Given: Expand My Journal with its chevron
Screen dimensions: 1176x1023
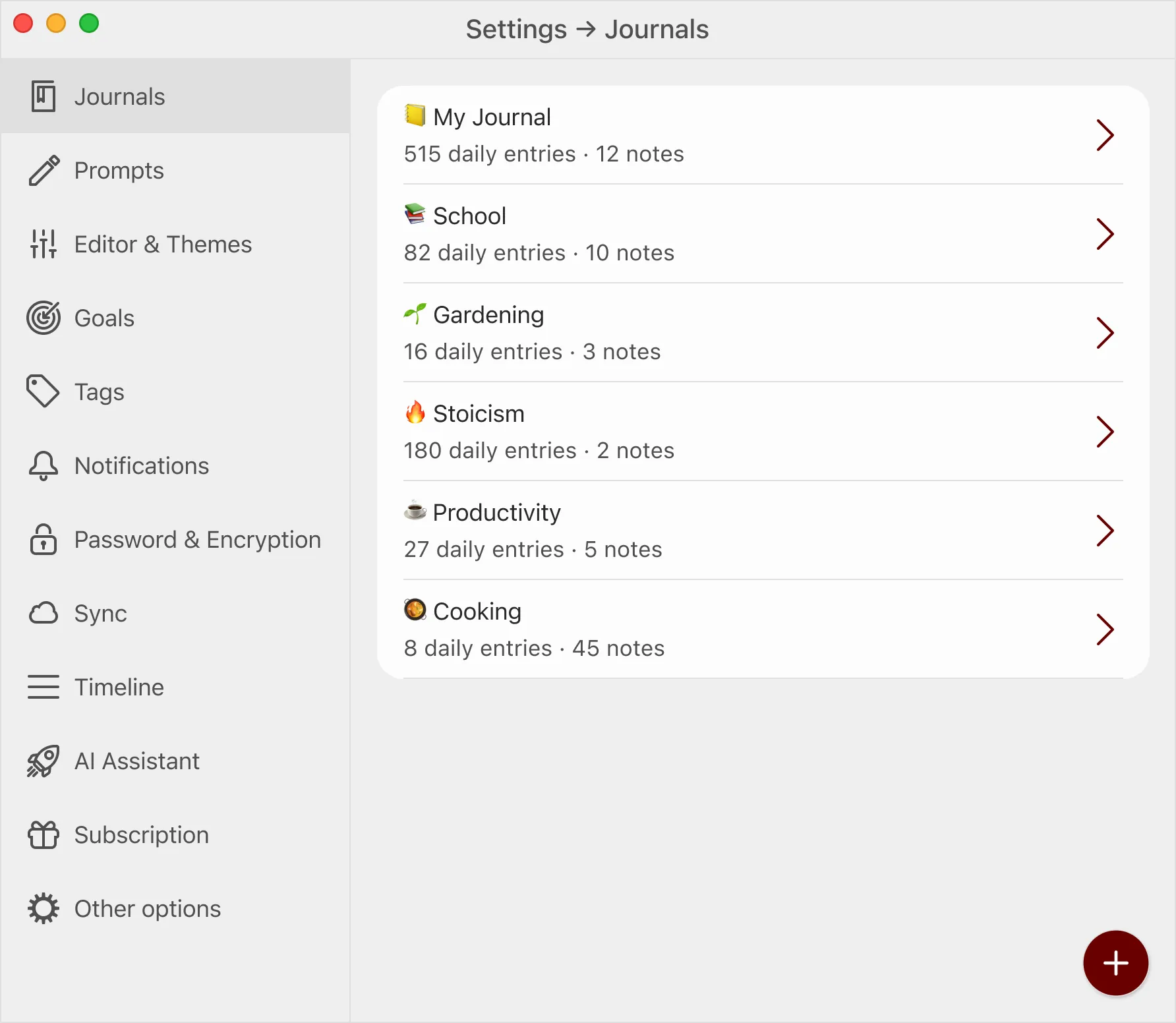Looking at the screenshot, I should click(1105, 135).
